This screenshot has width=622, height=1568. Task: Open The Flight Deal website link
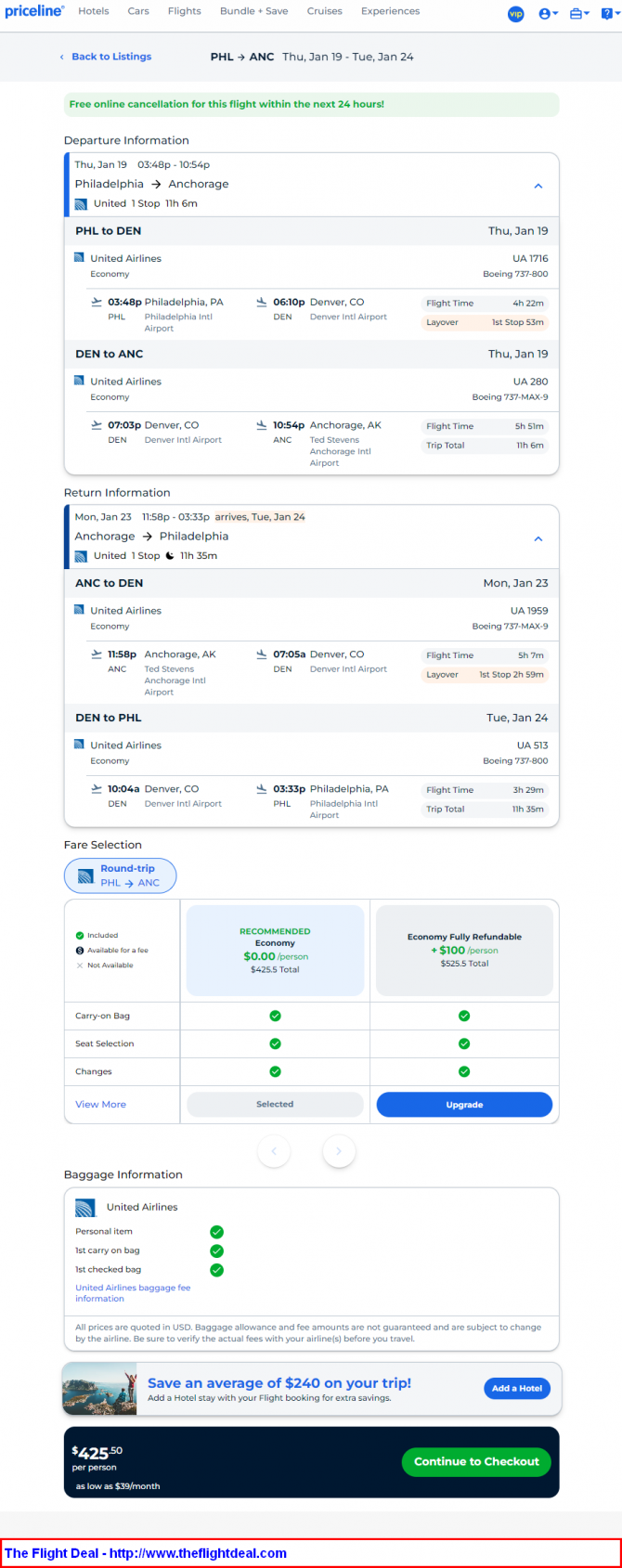pos(146,1553)
